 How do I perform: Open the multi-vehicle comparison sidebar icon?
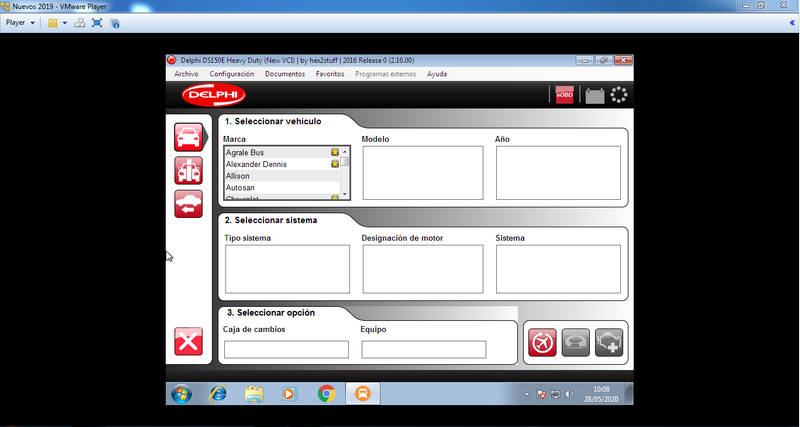188,170
